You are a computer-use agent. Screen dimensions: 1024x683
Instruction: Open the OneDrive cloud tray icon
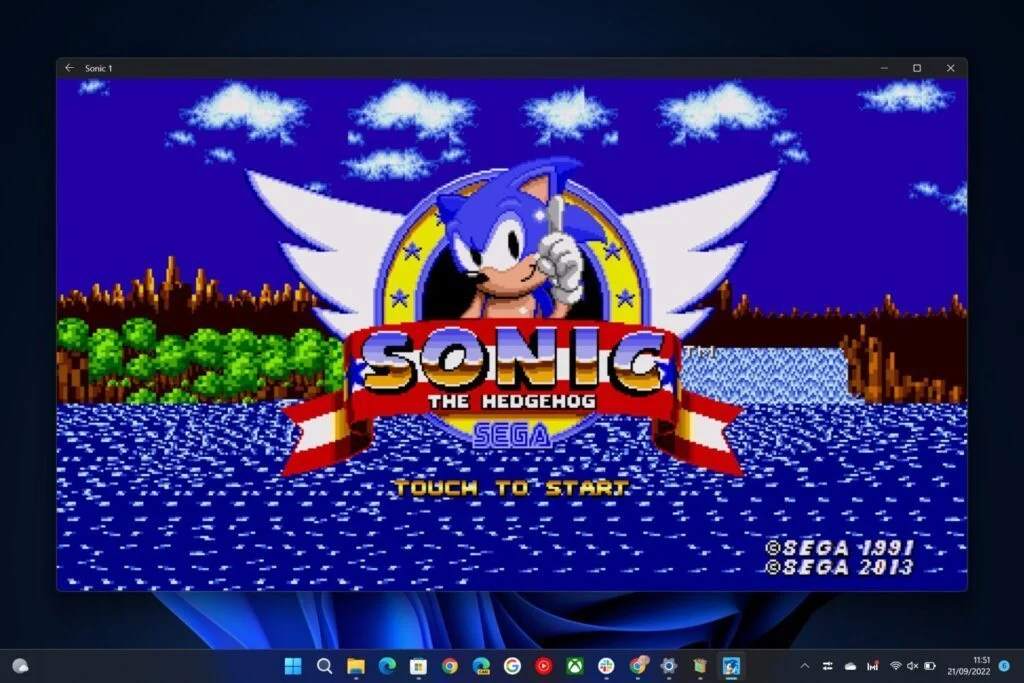[x=850, y=666]
